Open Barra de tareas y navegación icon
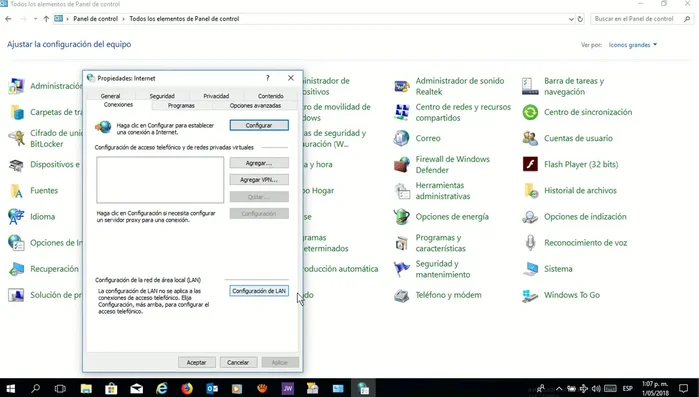Viewport: 699px width, 397px height. click(530, 86)
